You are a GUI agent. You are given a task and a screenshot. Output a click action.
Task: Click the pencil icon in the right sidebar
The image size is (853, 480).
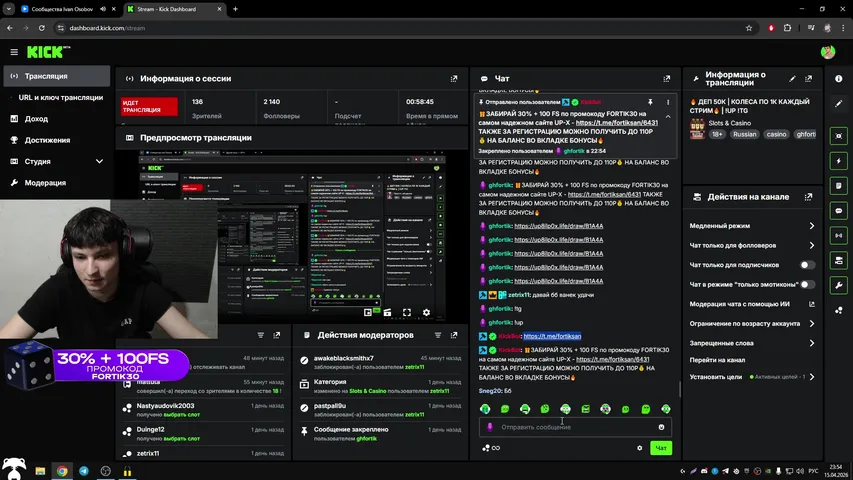click(x=838, y=103)
